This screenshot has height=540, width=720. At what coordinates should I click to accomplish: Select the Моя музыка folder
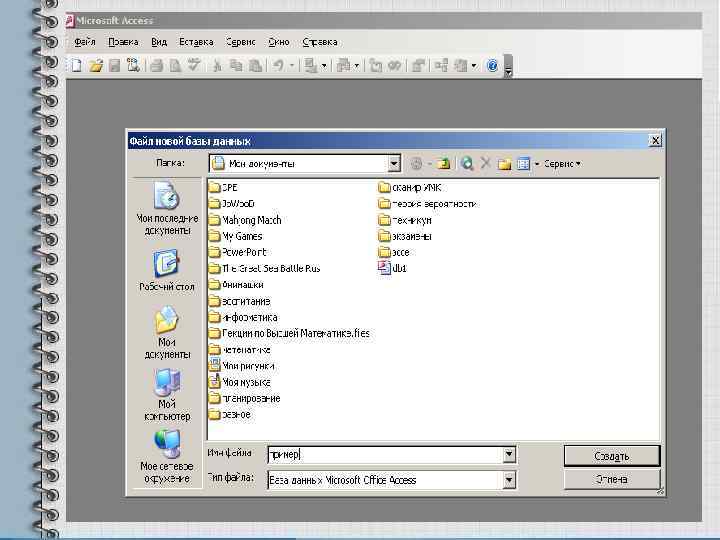click(x=240, y=382)
